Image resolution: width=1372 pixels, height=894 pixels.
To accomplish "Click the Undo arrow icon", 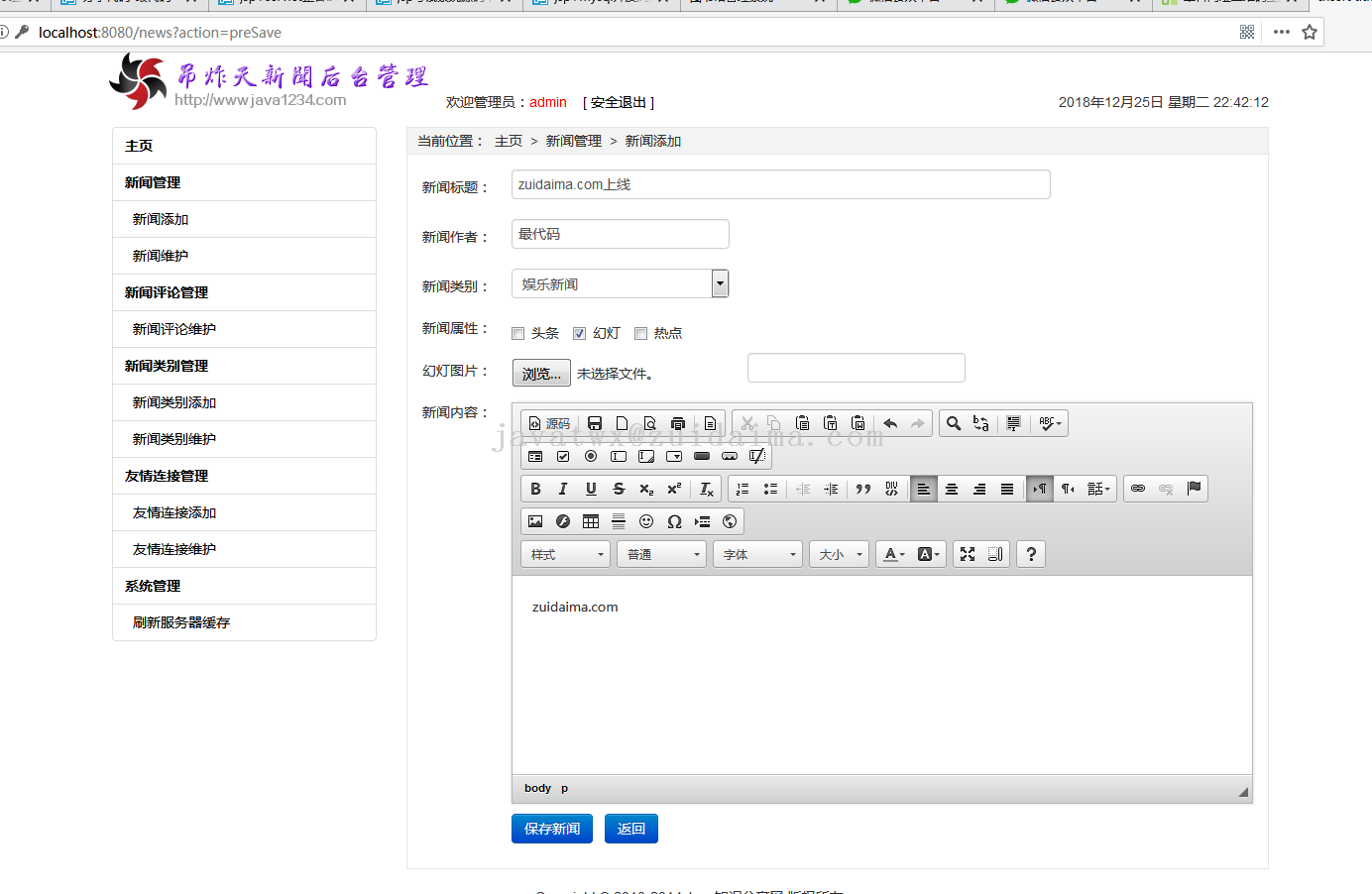I will tap(890, 423).
